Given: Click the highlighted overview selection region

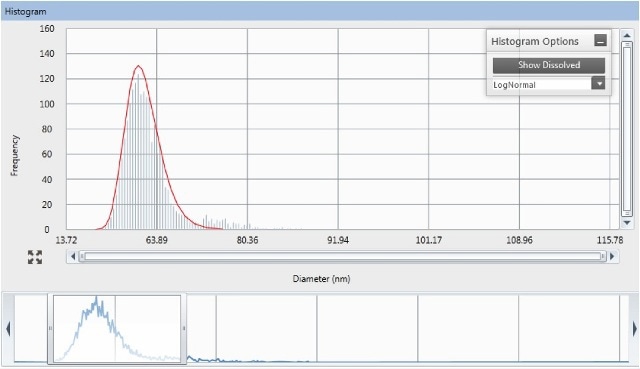Looking at the screenshot, I should (117, 328).
